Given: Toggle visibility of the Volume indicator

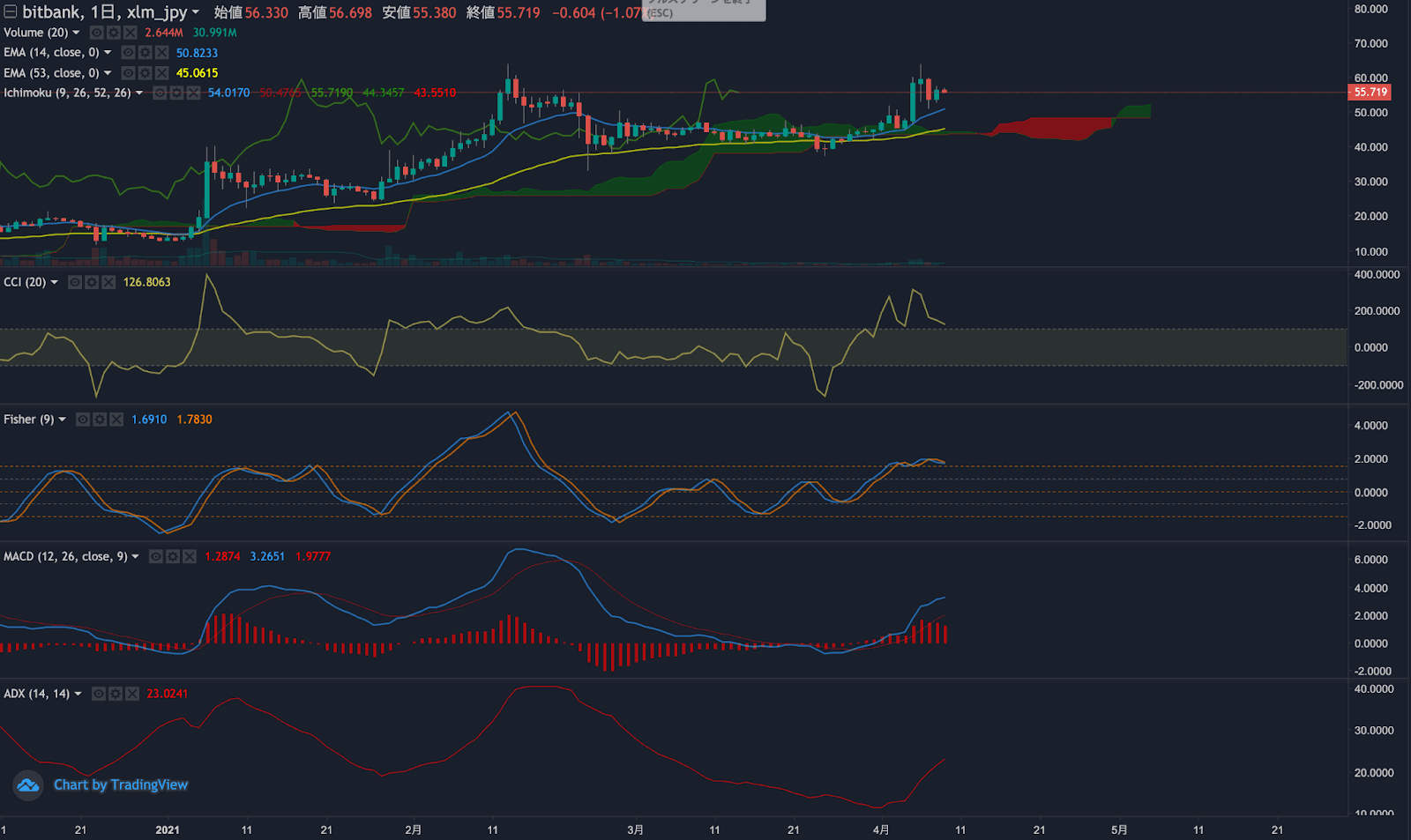Looking at the screenshot, I should click(95, 33).
